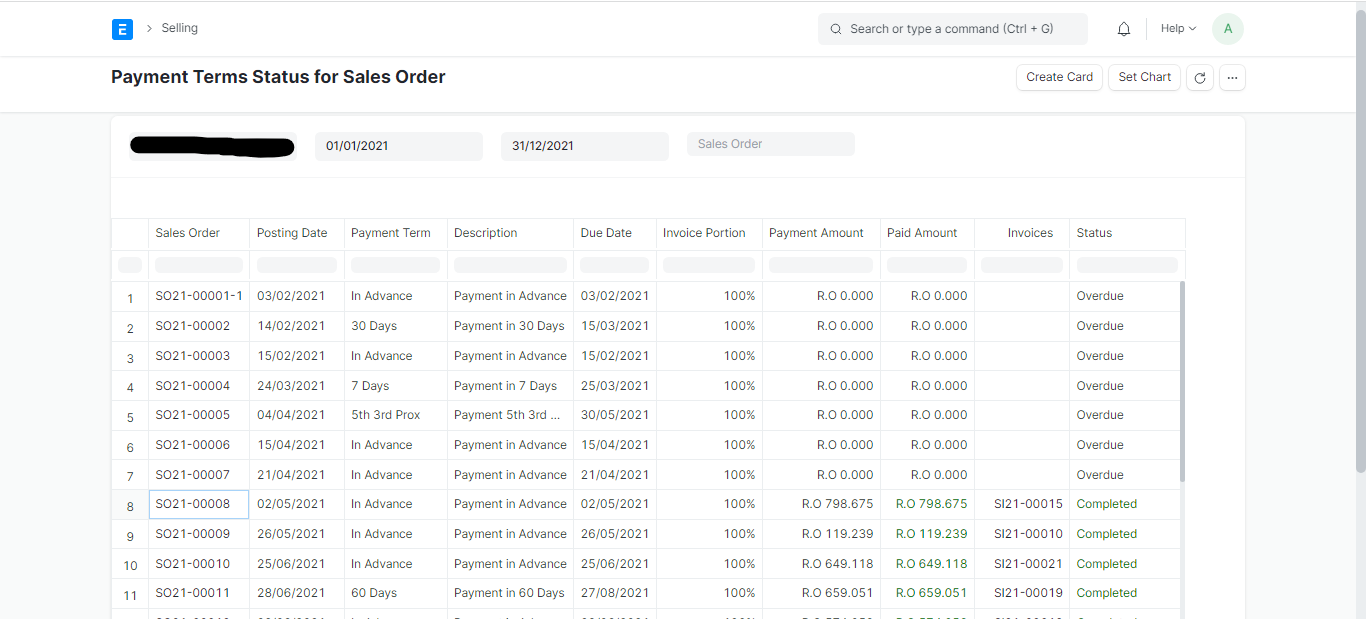Click Due Date column header
This screenshot has width=1366, height=619.
[x=615, y=233]
